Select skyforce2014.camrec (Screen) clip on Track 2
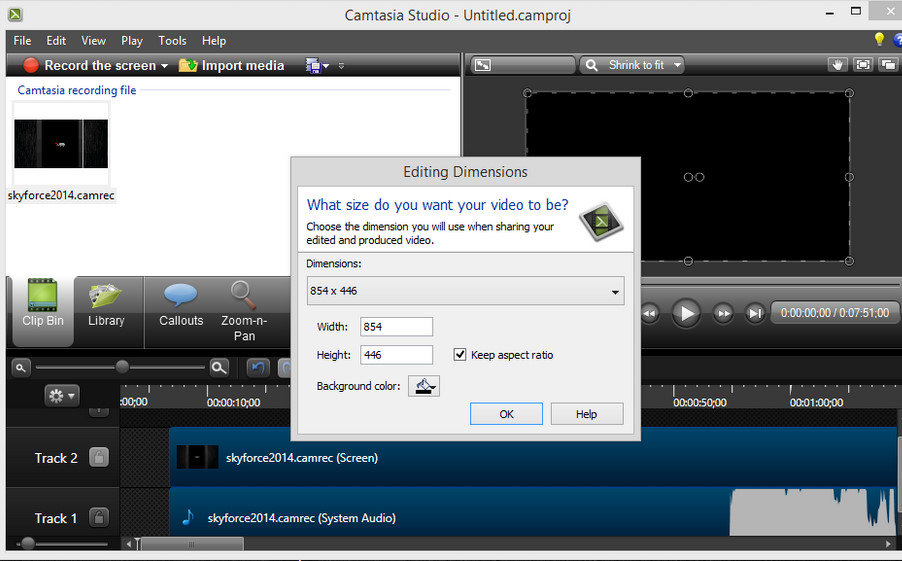 click(x=532, y=458)
